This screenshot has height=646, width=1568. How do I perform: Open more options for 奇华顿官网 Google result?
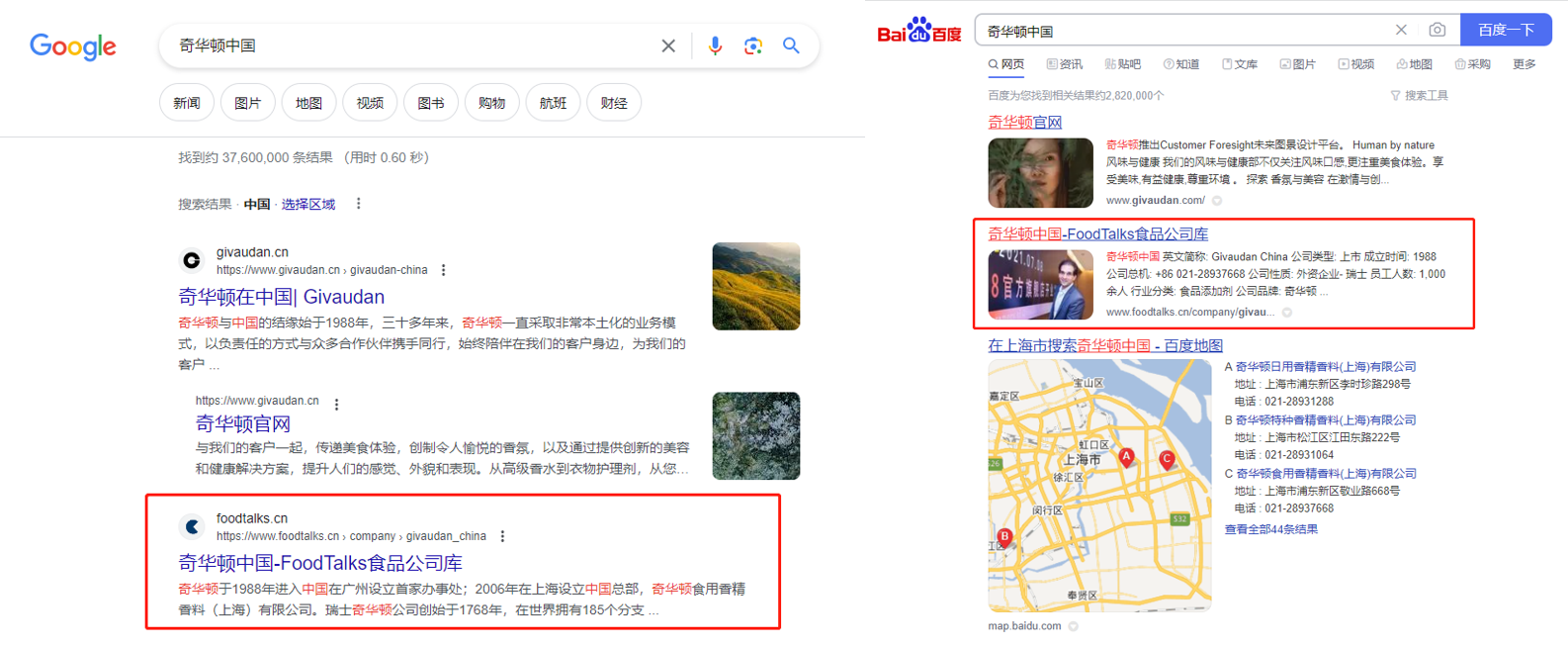337,404
